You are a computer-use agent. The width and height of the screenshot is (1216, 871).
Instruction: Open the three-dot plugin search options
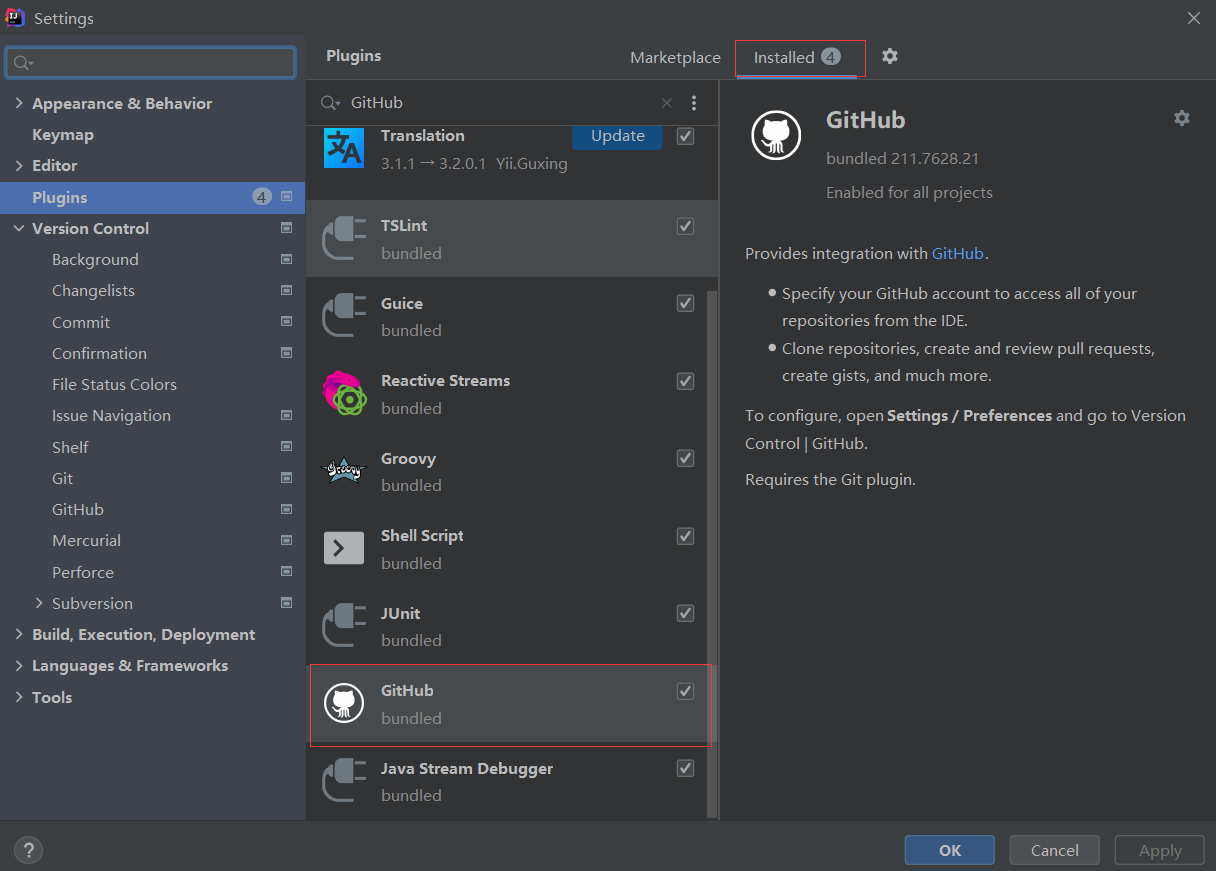click(x=694, y=103)
